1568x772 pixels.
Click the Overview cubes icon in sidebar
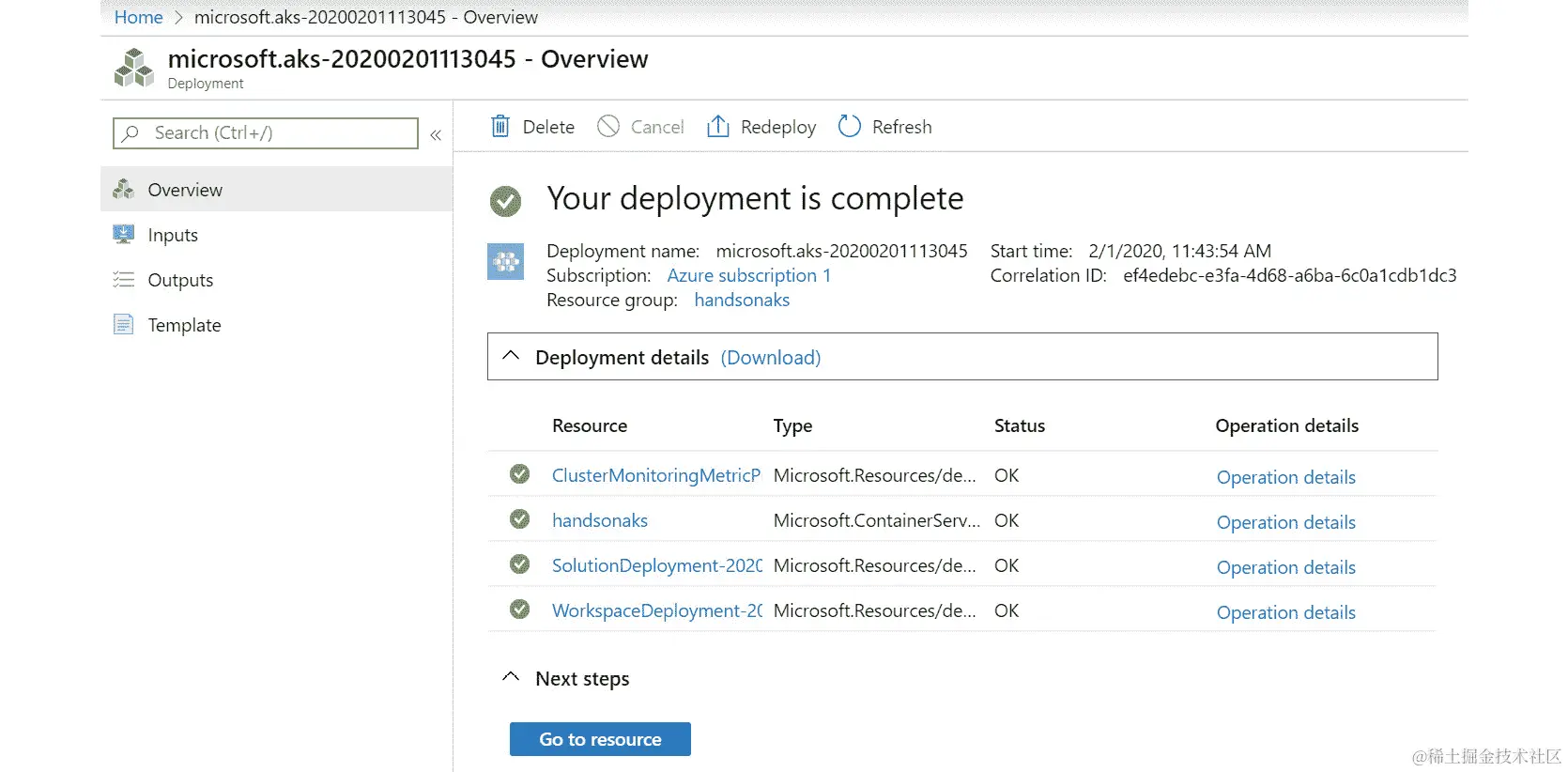pos(124,189)
